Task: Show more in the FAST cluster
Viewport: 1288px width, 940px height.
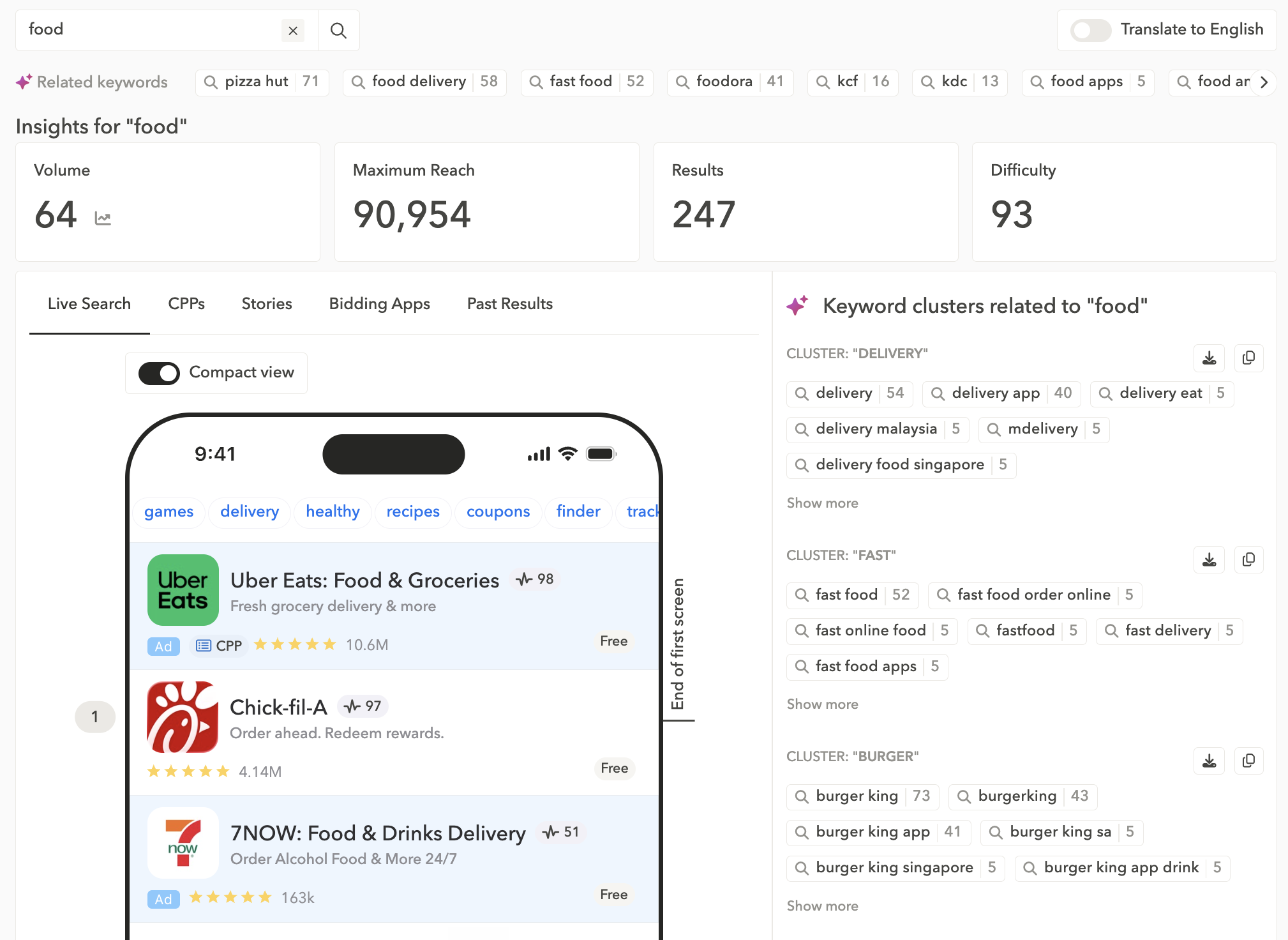Action: (822, 704)
